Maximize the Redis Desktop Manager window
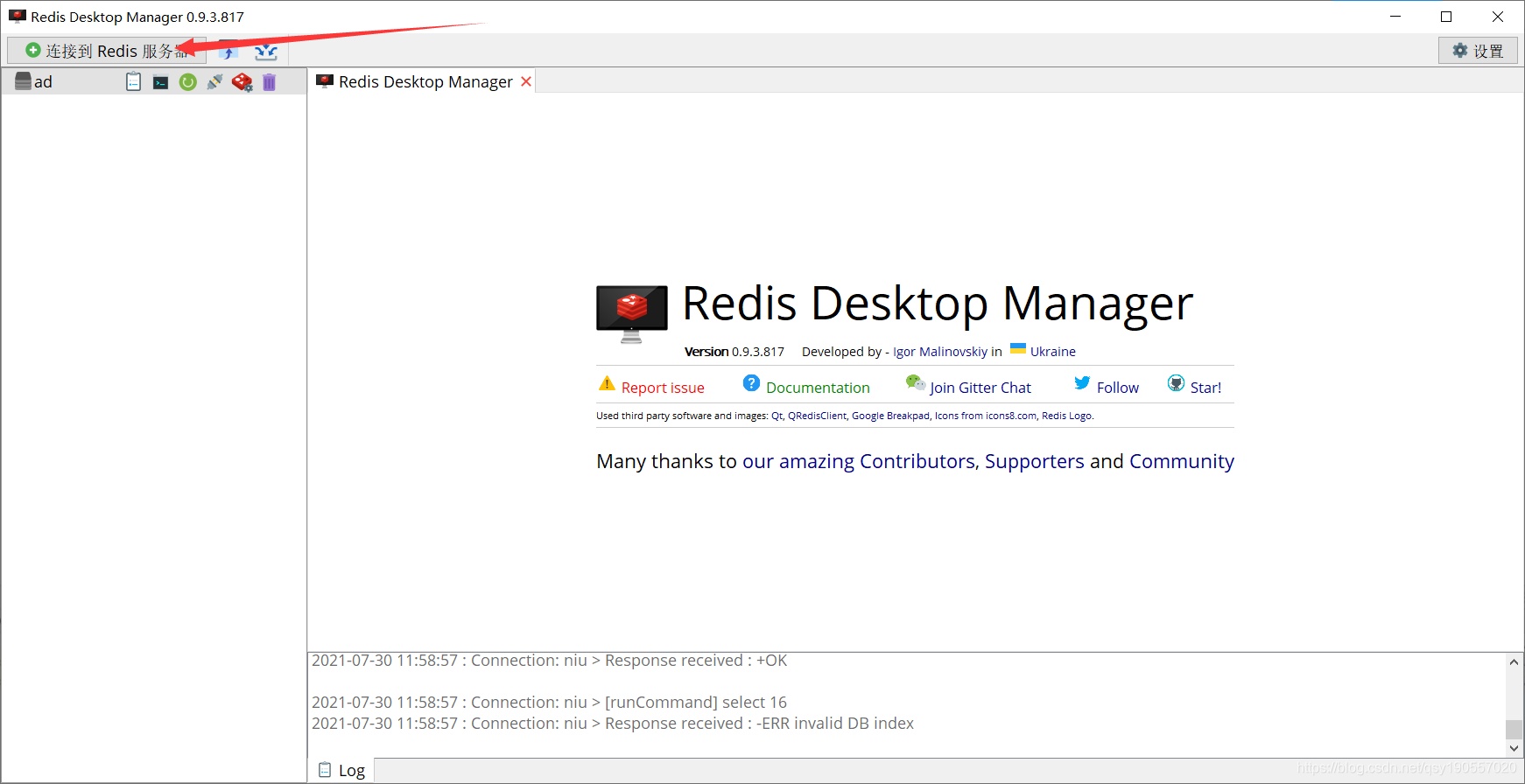 pyautogui.click(x=1446, y=17)
